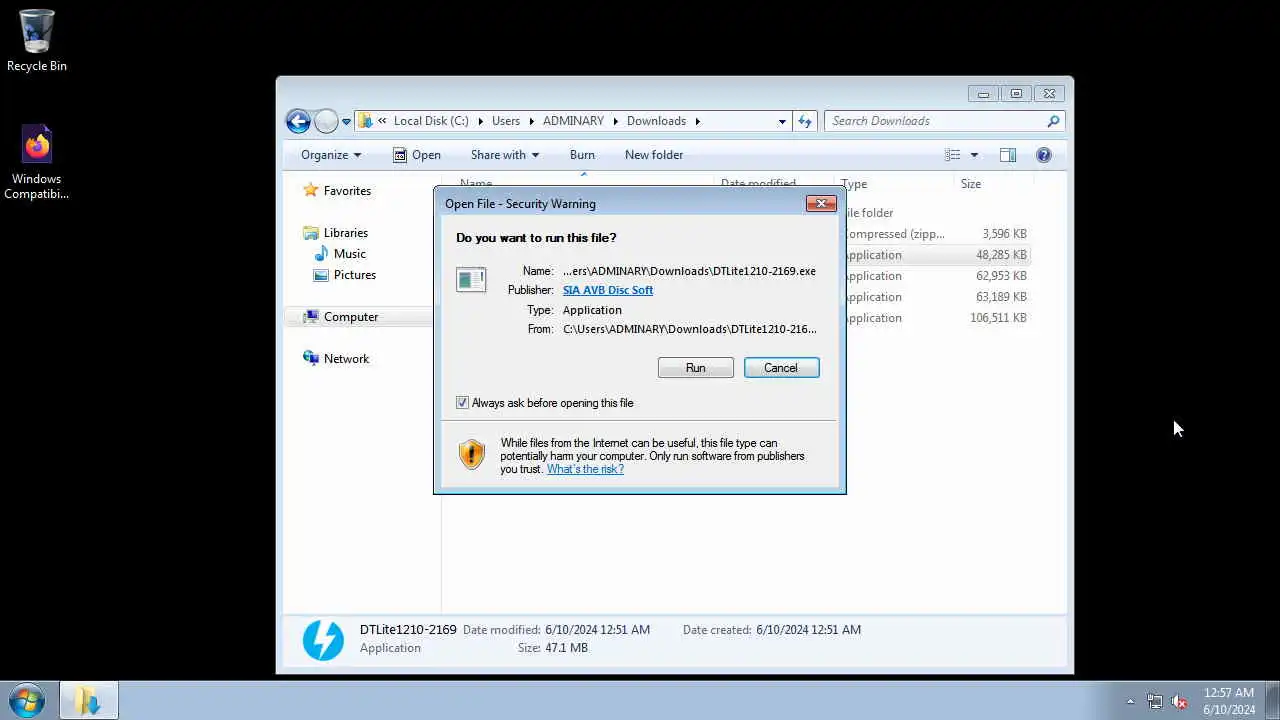Screen dimensions: 1280x720
Task: Sort by the Size column header
Action: coord(993,184)
